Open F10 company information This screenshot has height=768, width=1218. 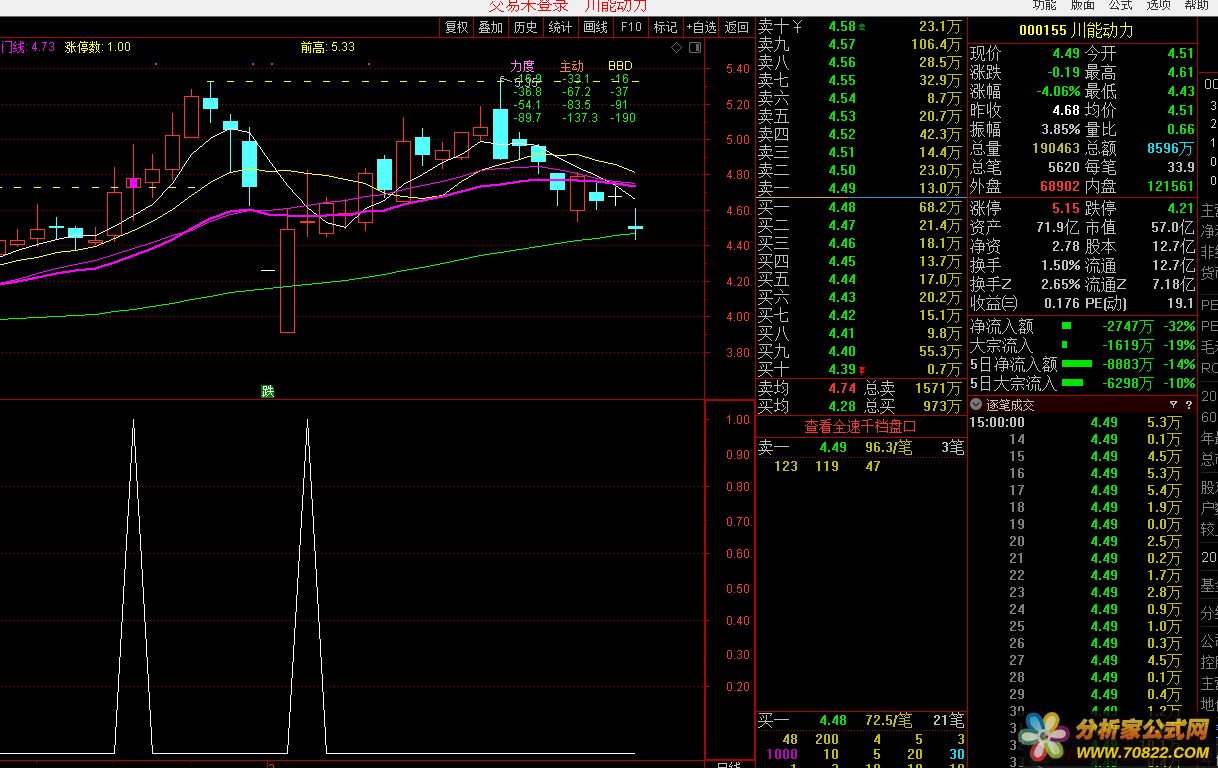630,27
